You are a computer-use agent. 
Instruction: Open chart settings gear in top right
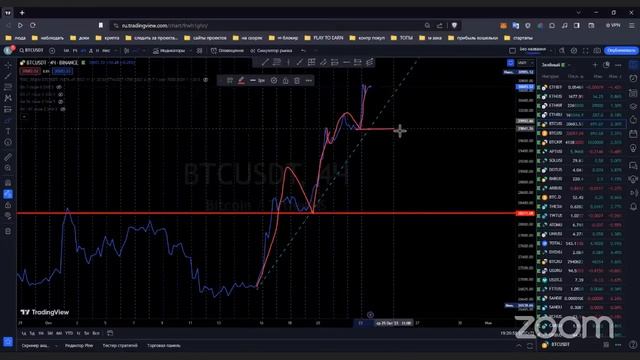tap(574, 51)
